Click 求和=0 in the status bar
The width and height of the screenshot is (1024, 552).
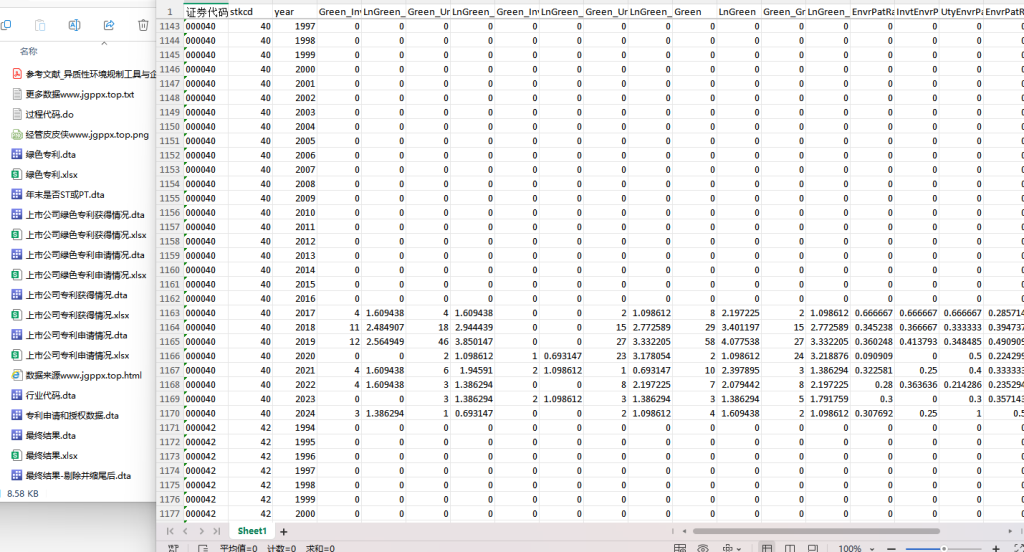click(x=320, y=549)
